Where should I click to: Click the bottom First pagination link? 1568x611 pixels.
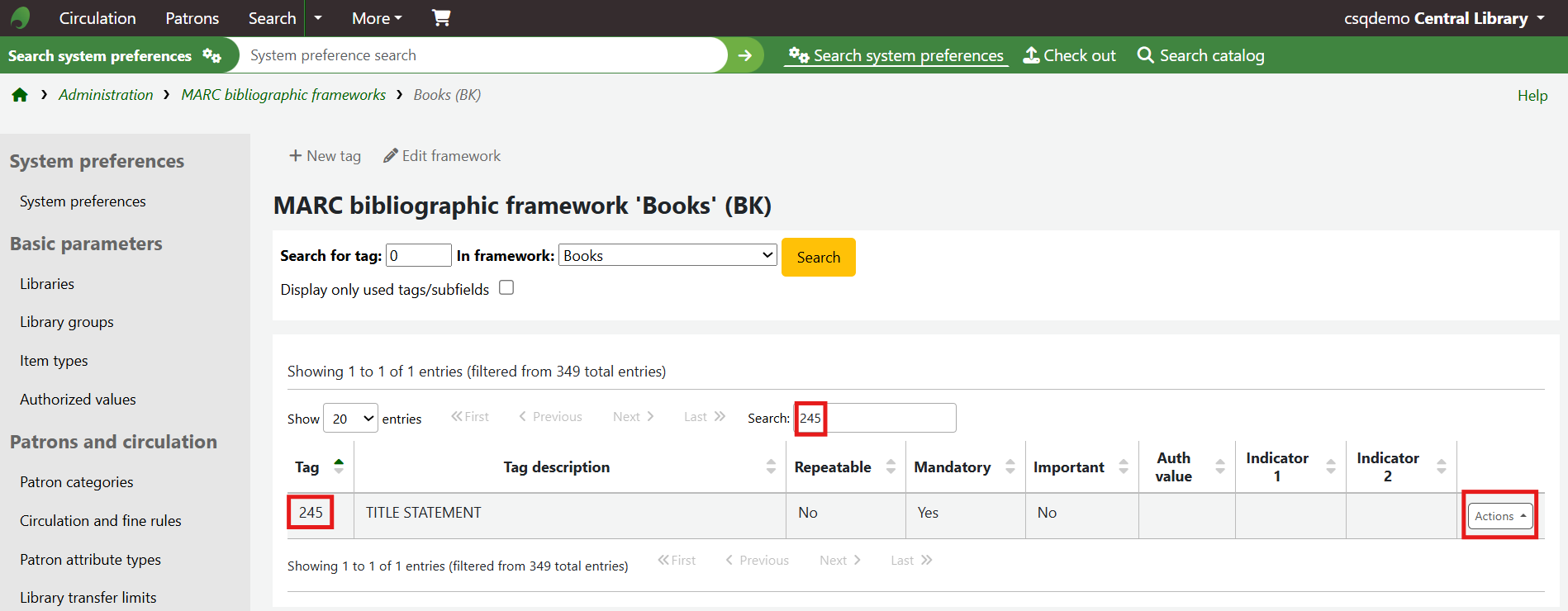tap(677, 561)
